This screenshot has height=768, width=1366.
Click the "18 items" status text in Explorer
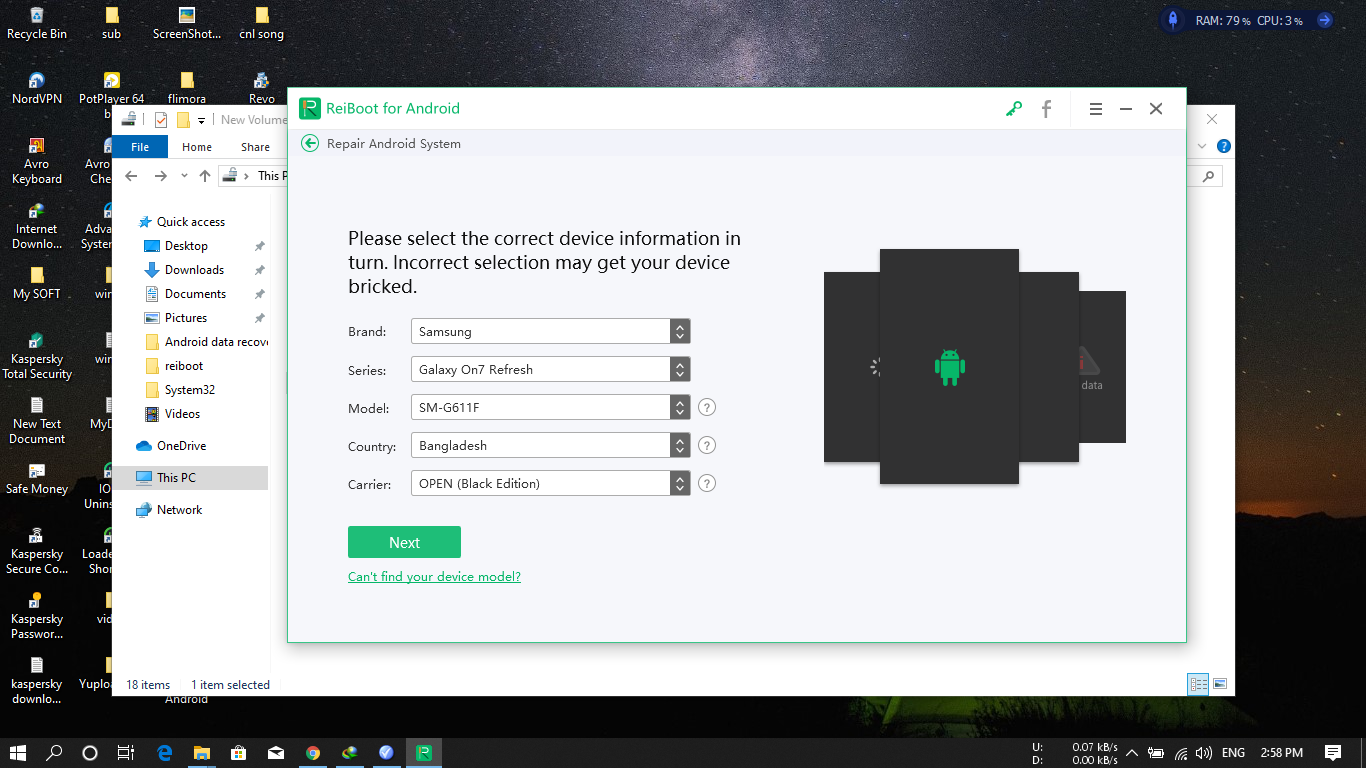click(148, 685)
